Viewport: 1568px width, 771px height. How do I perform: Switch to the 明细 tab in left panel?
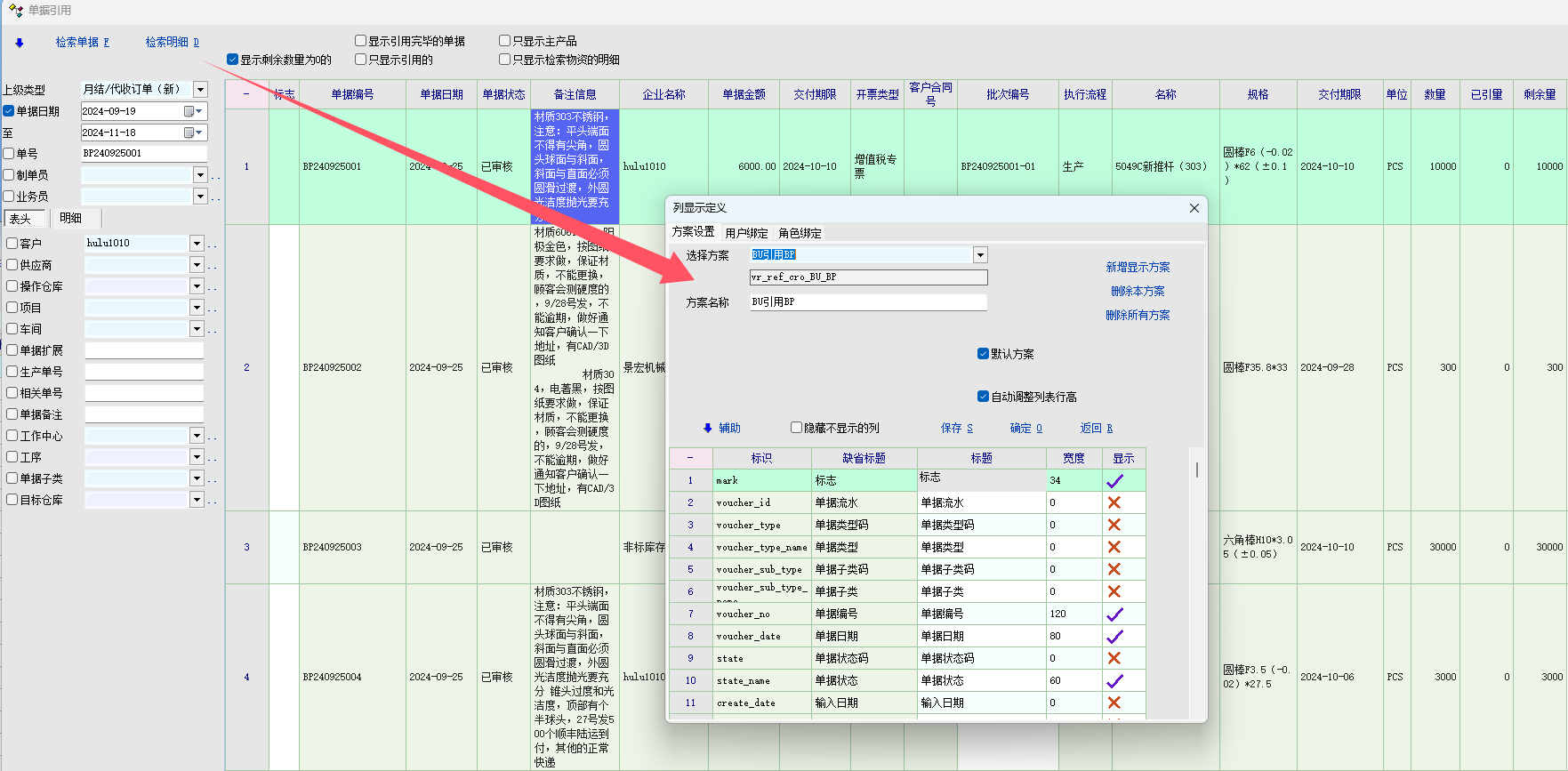tap(71, 218)
